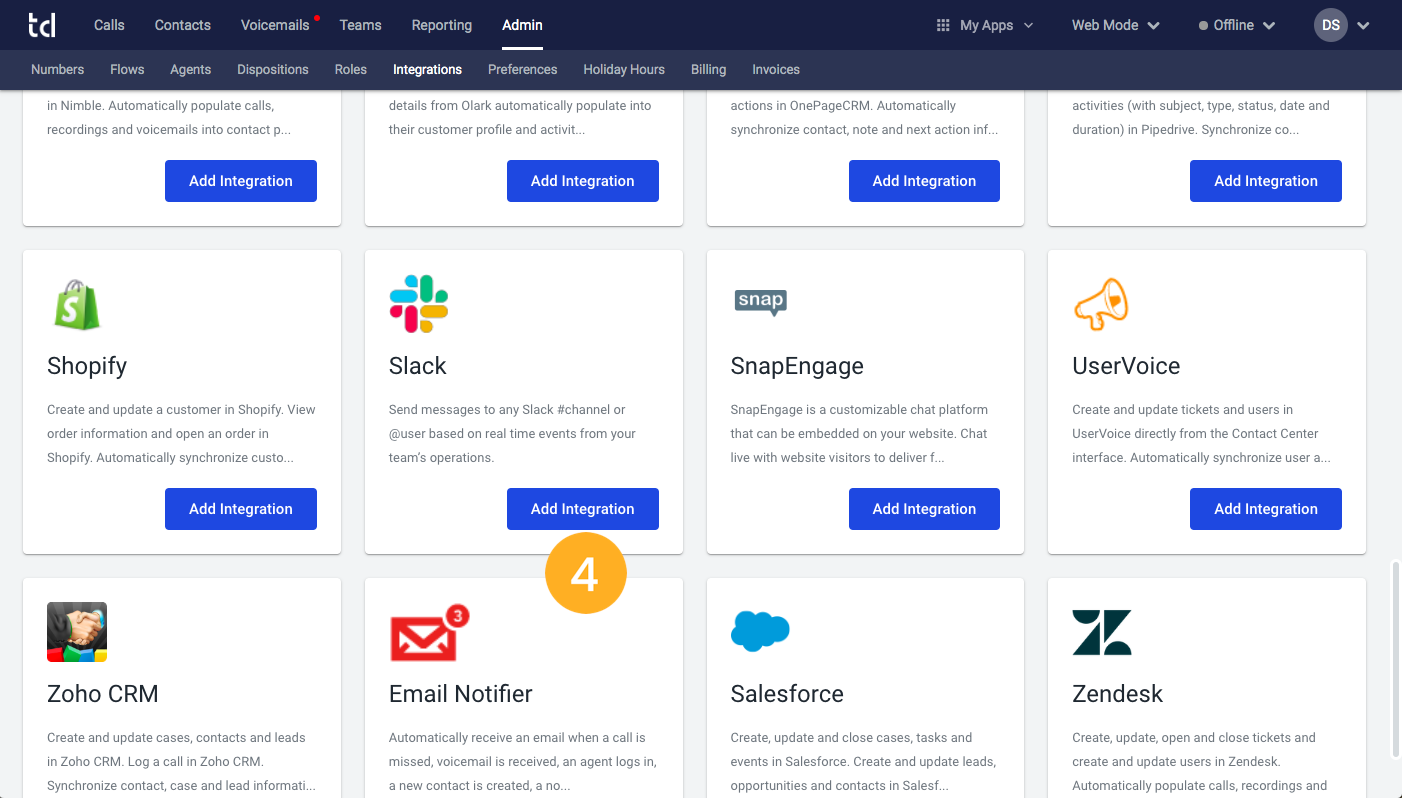Open the DS user avatar menu

(1341, 25)
